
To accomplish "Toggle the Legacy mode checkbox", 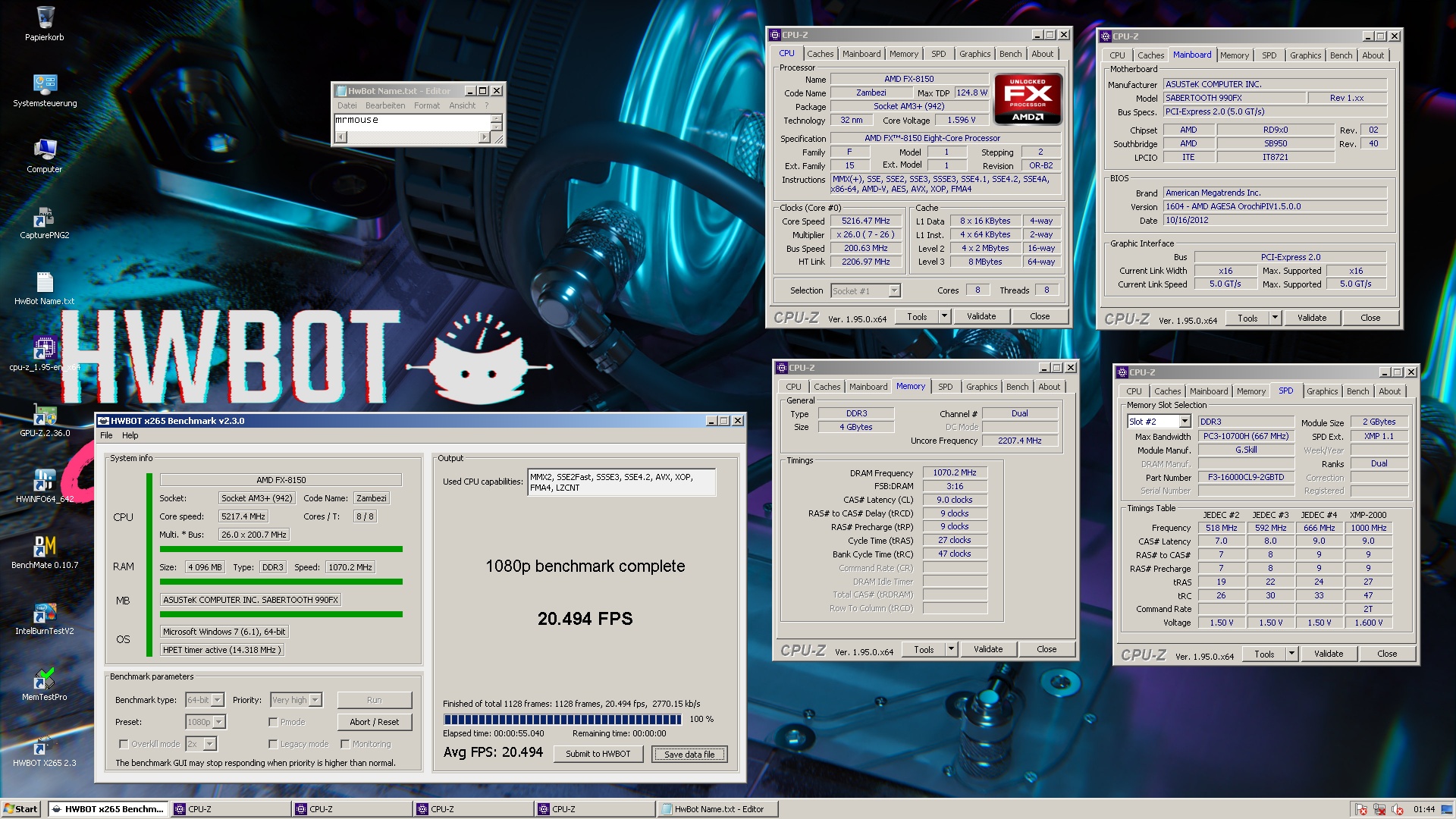I will click(273, 744).
